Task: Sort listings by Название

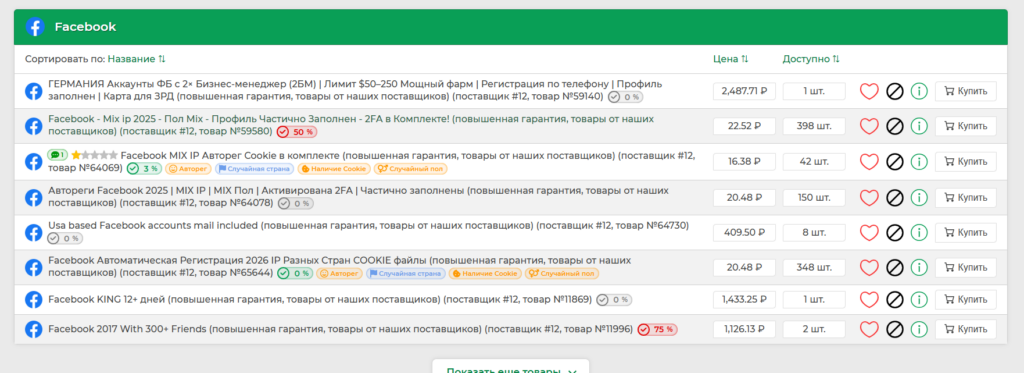Action: 136,59
